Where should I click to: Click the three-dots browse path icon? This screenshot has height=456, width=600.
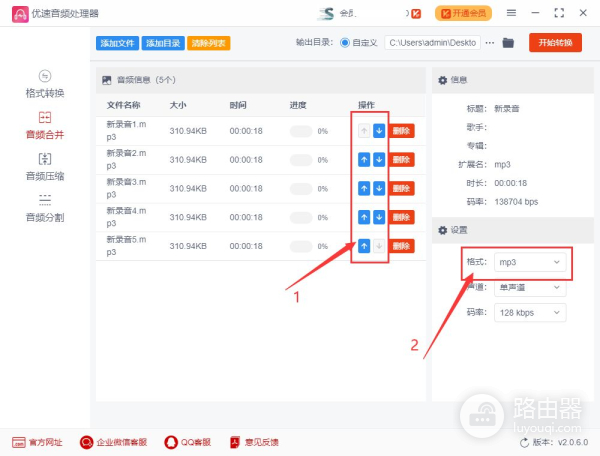pyautogui.click(x=489, y=43)
